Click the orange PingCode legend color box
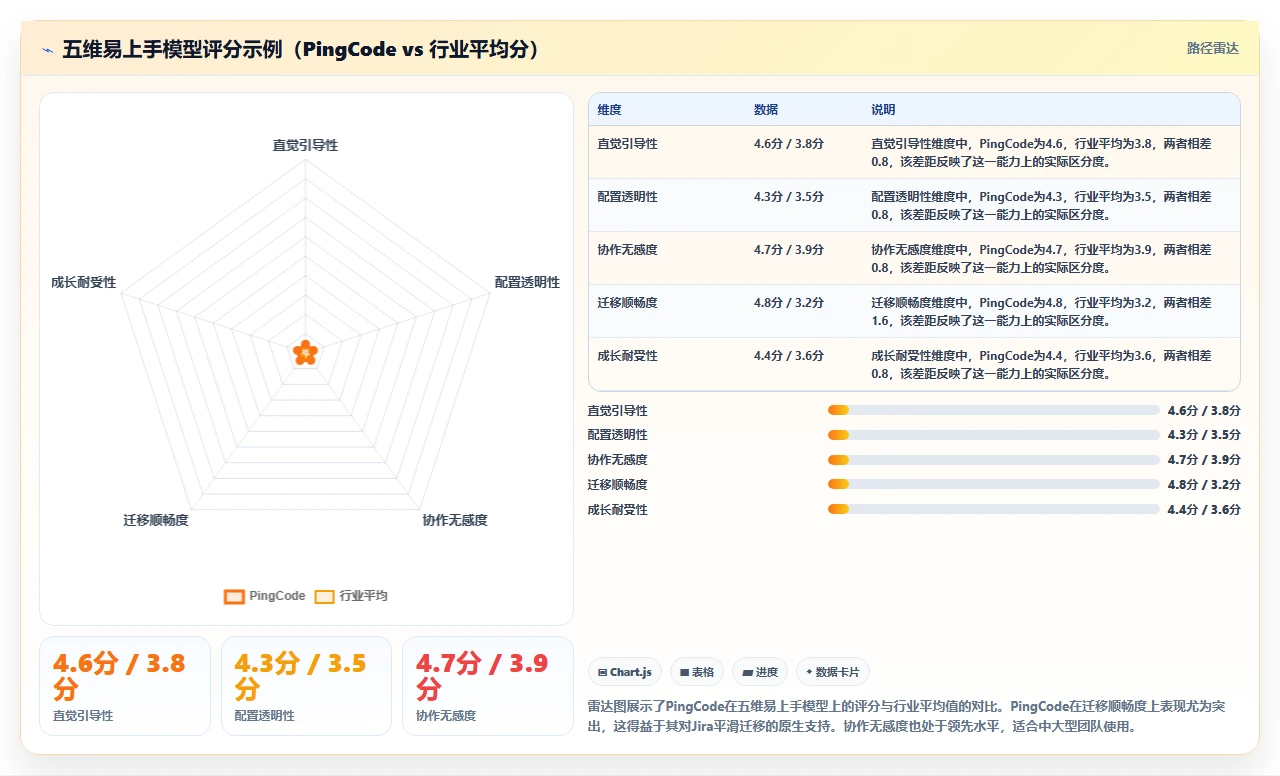1280x776 pixels. 235,596
